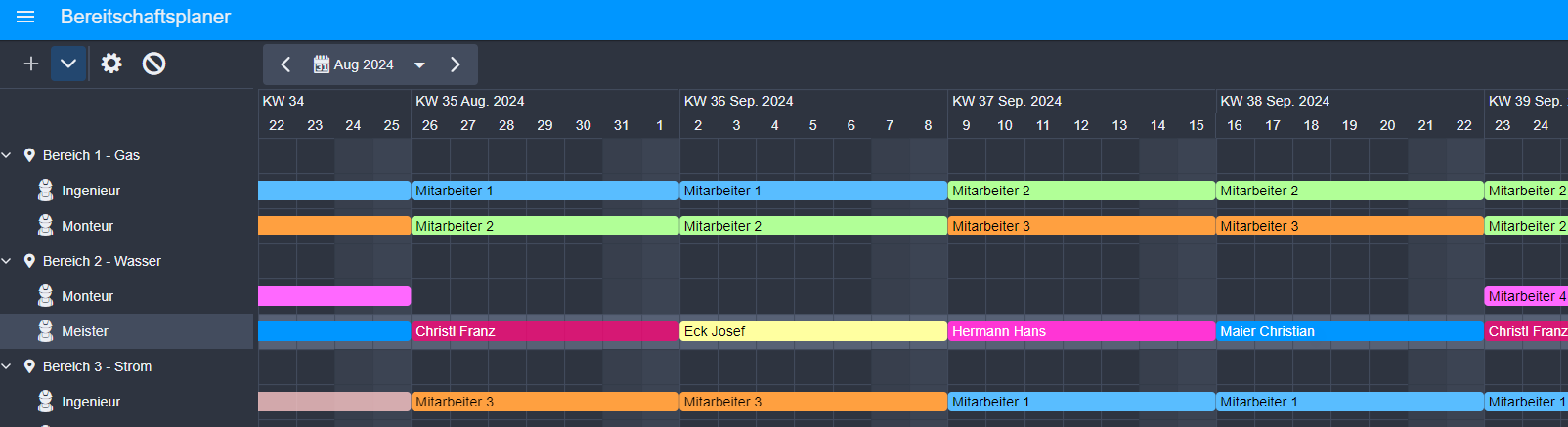The height and width of the screenshot is (427, 1568).
Task: Collapse Bereich 1 - Gas group
Action: 7,155
